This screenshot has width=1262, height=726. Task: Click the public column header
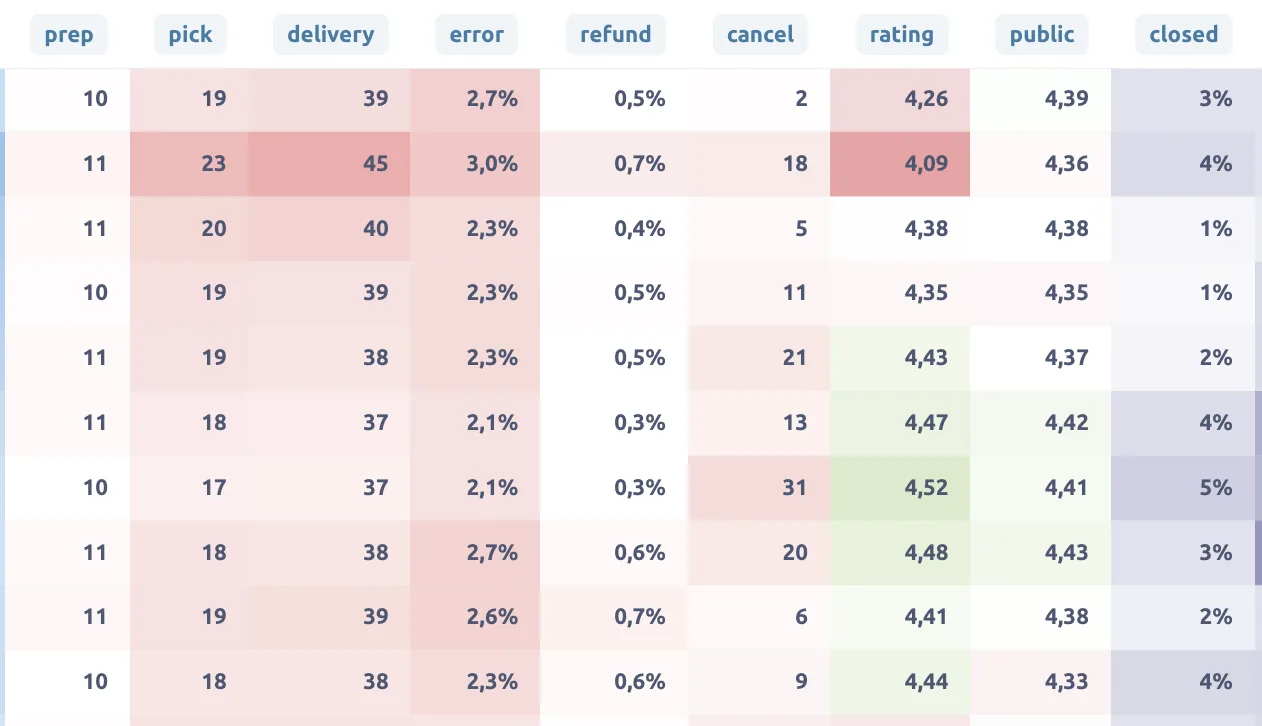pos(1042,35)
